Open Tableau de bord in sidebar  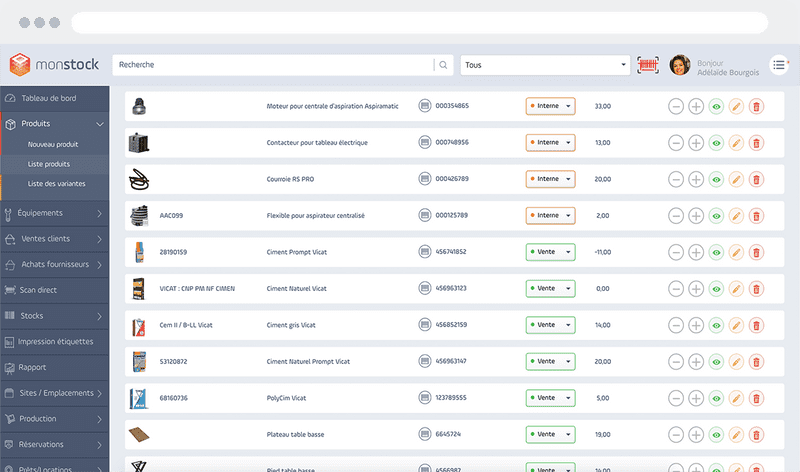[x=55, y=98]
